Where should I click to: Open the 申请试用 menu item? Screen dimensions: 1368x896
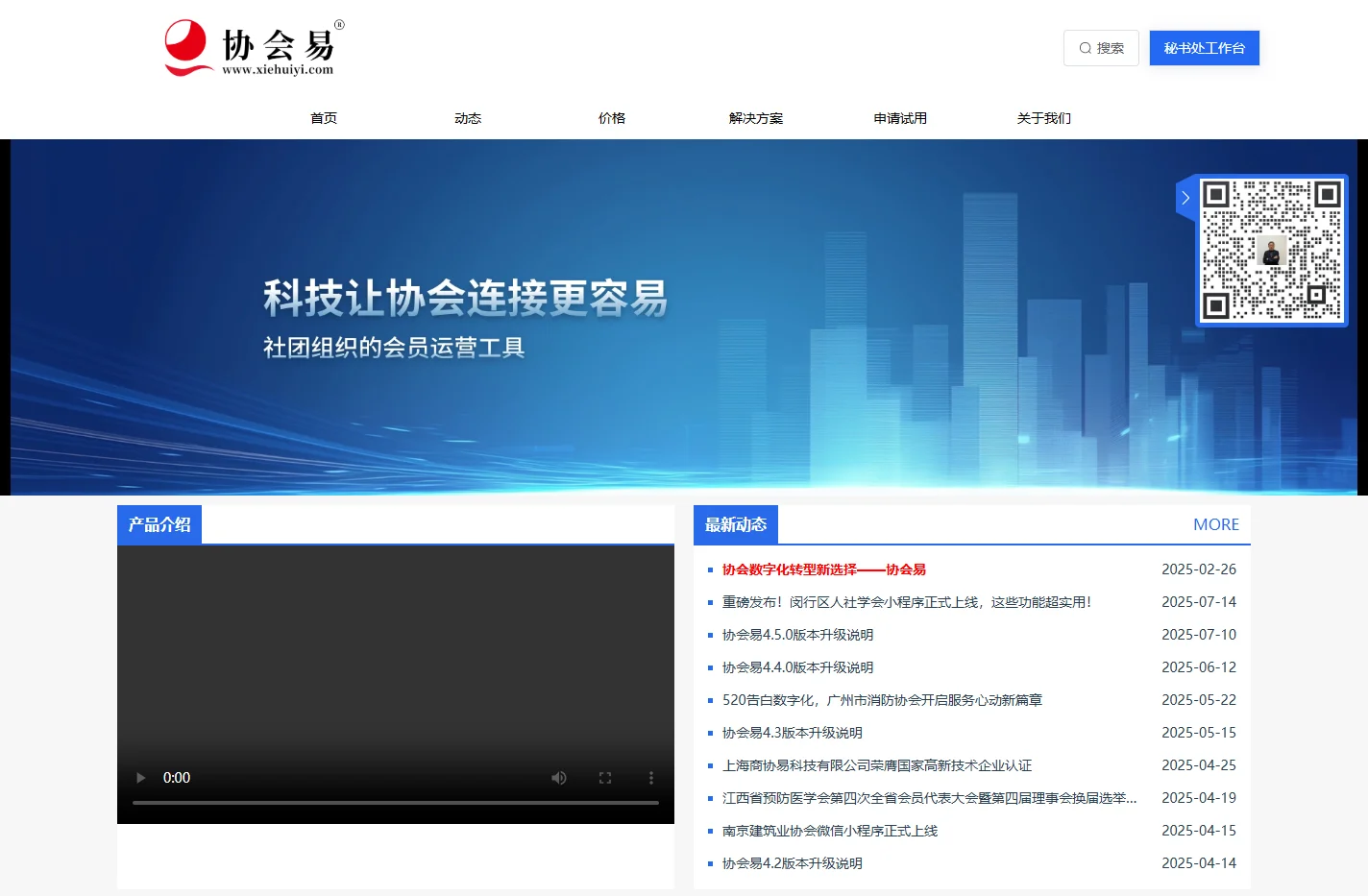(x=900, y=118)
